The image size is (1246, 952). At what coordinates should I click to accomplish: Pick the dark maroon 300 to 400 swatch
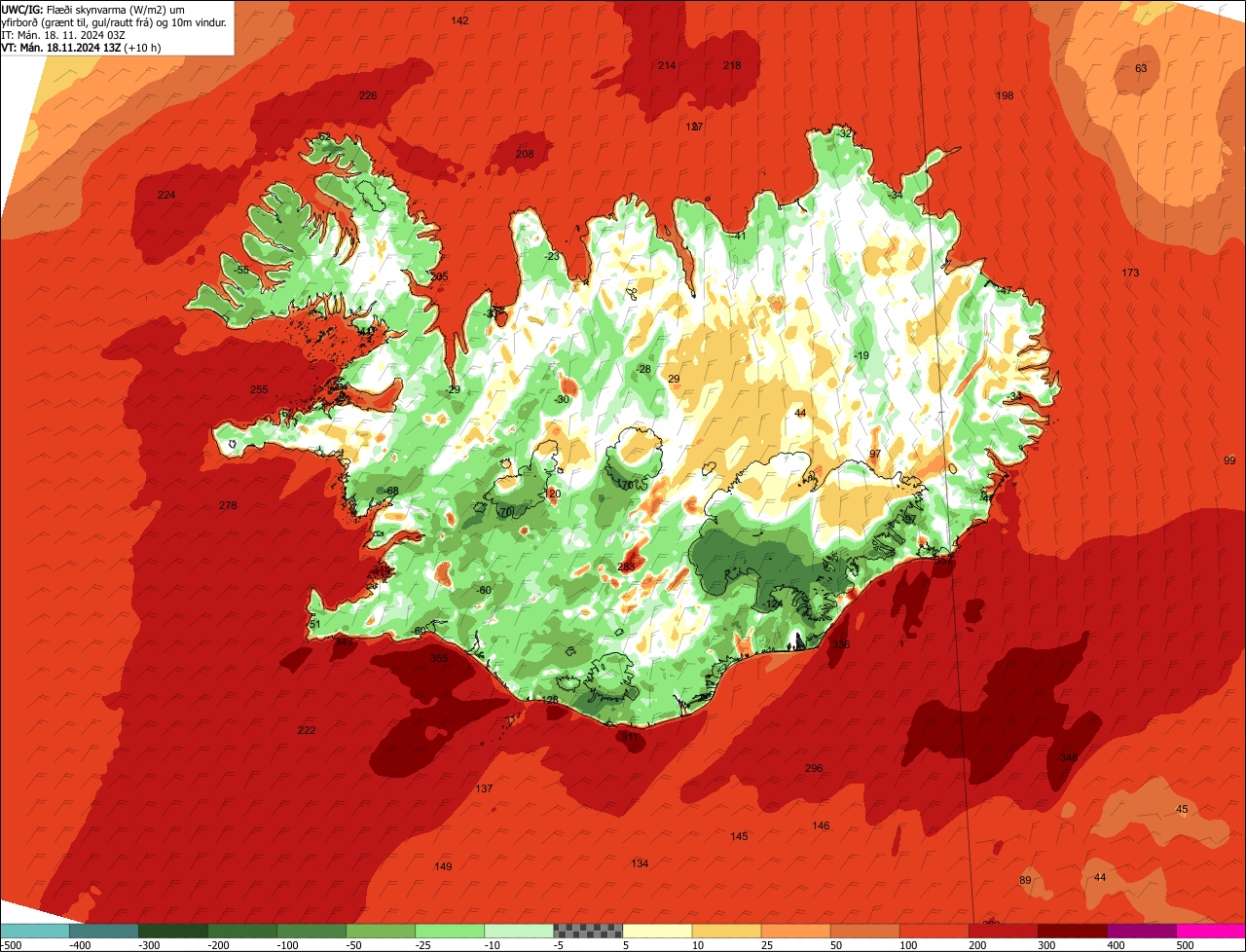tap(1072, 931)
